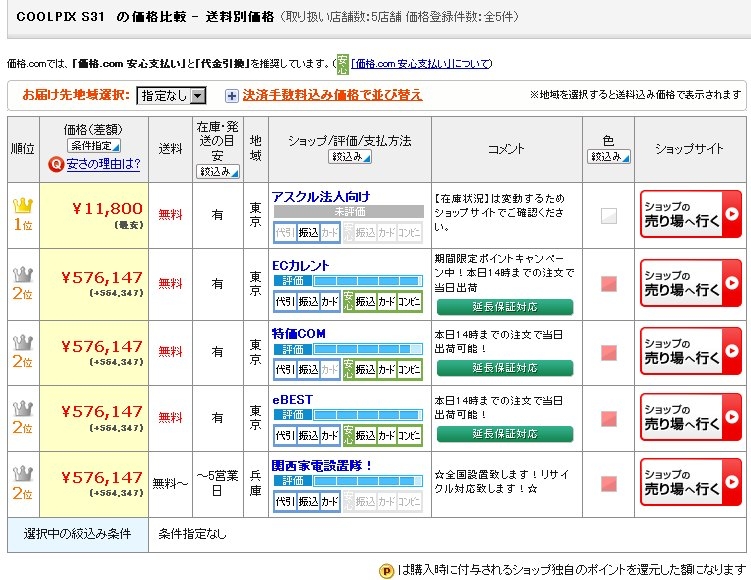Image resolution: width=751 pixels, height=580 pixels.
Task: Select the pink color swatch in the 特価COM row
Action: pyautogui.click(x=609, y=353)
